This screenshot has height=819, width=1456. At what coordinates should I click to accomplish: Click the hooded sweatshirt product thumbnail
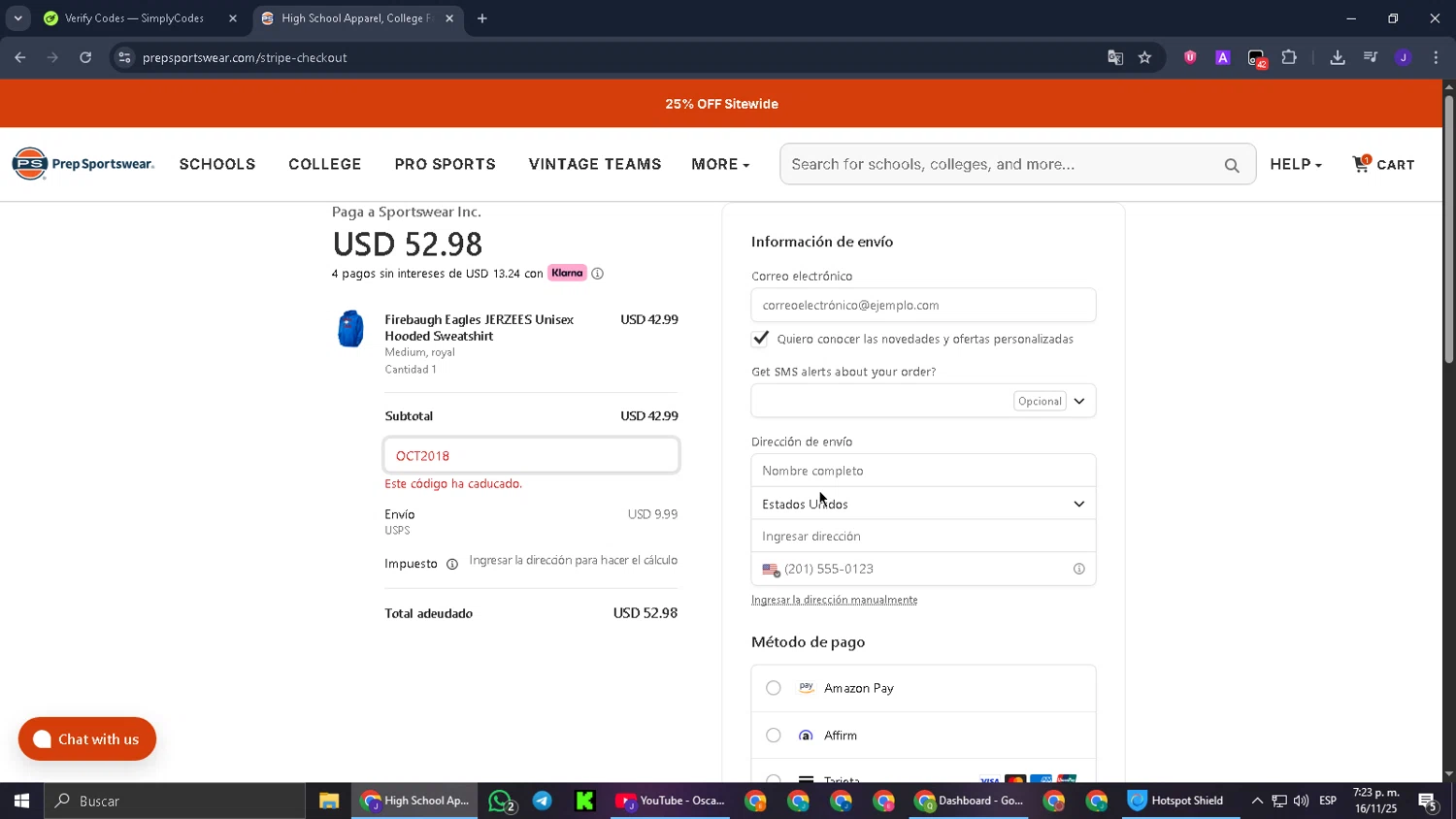coord(350,329)
